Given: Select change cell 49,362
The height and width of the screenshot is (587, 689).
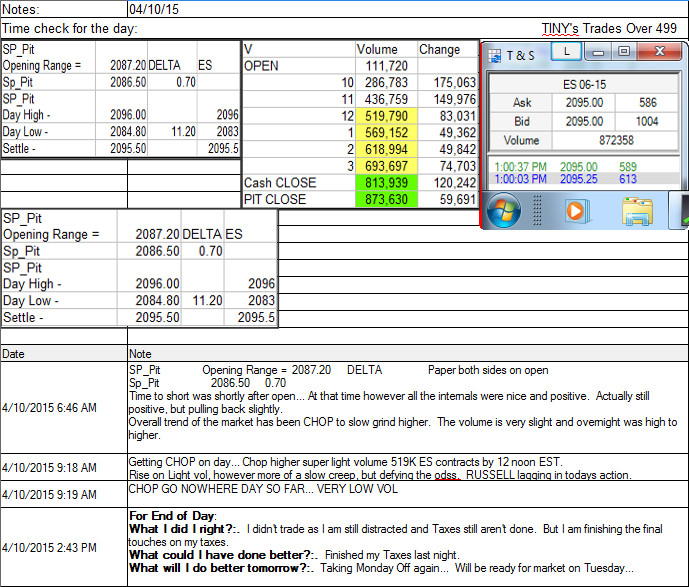Looking at the screenshot, I should tap(447, 133).
